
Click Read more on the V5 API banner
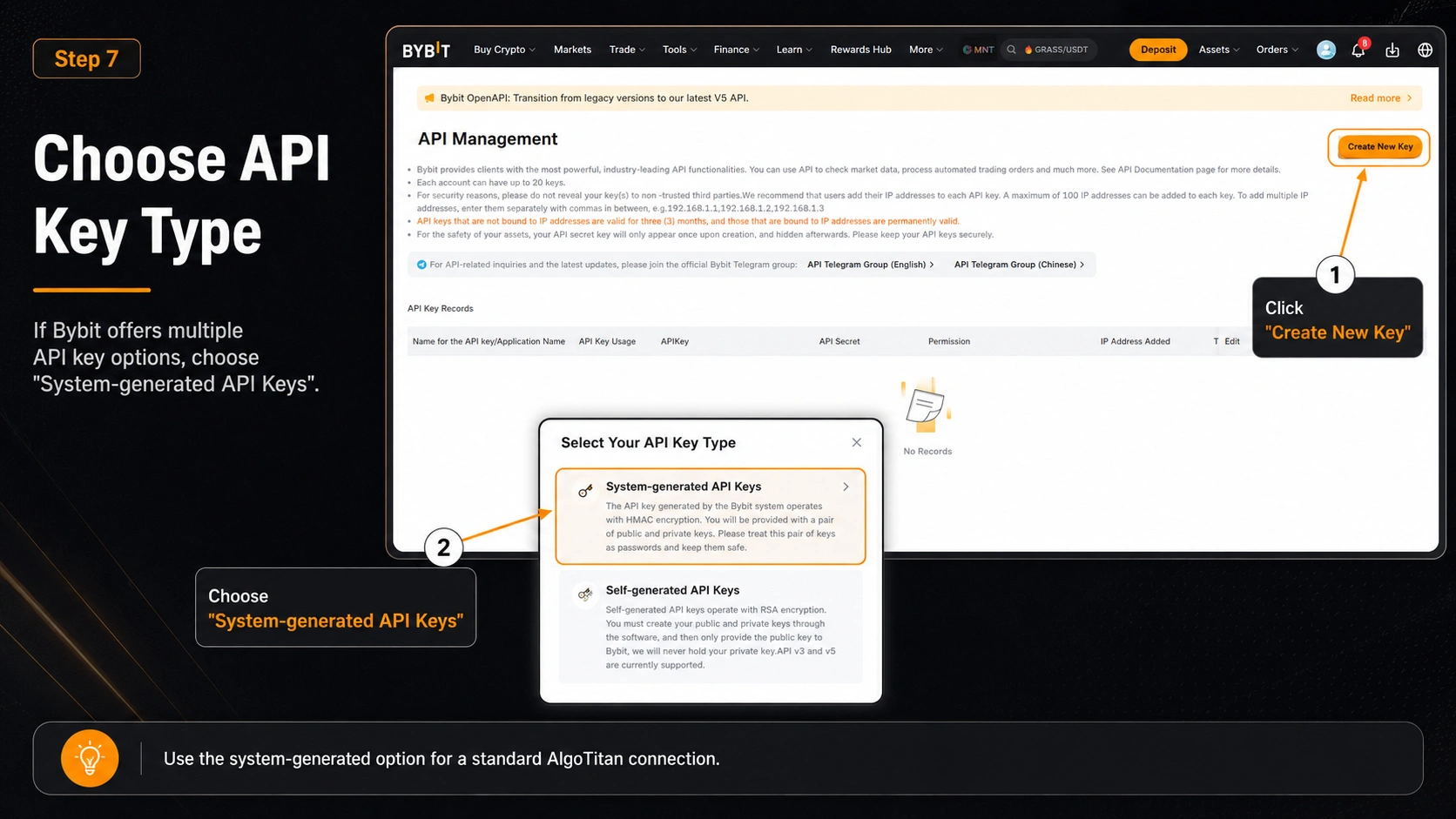tap(1380, 98)
